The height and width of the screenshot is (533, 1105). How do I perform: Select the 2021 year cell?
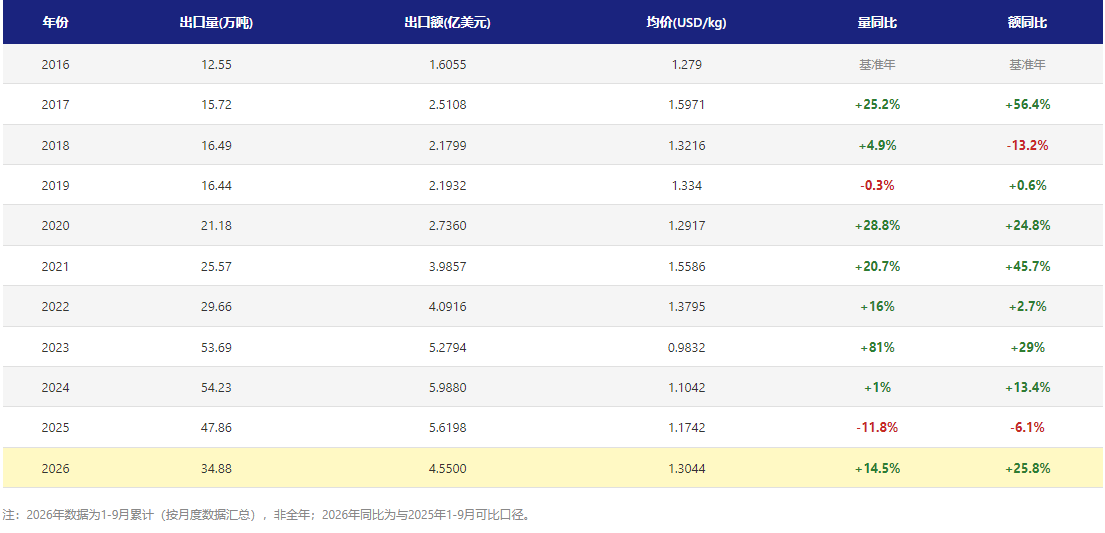tap(56, 266)
